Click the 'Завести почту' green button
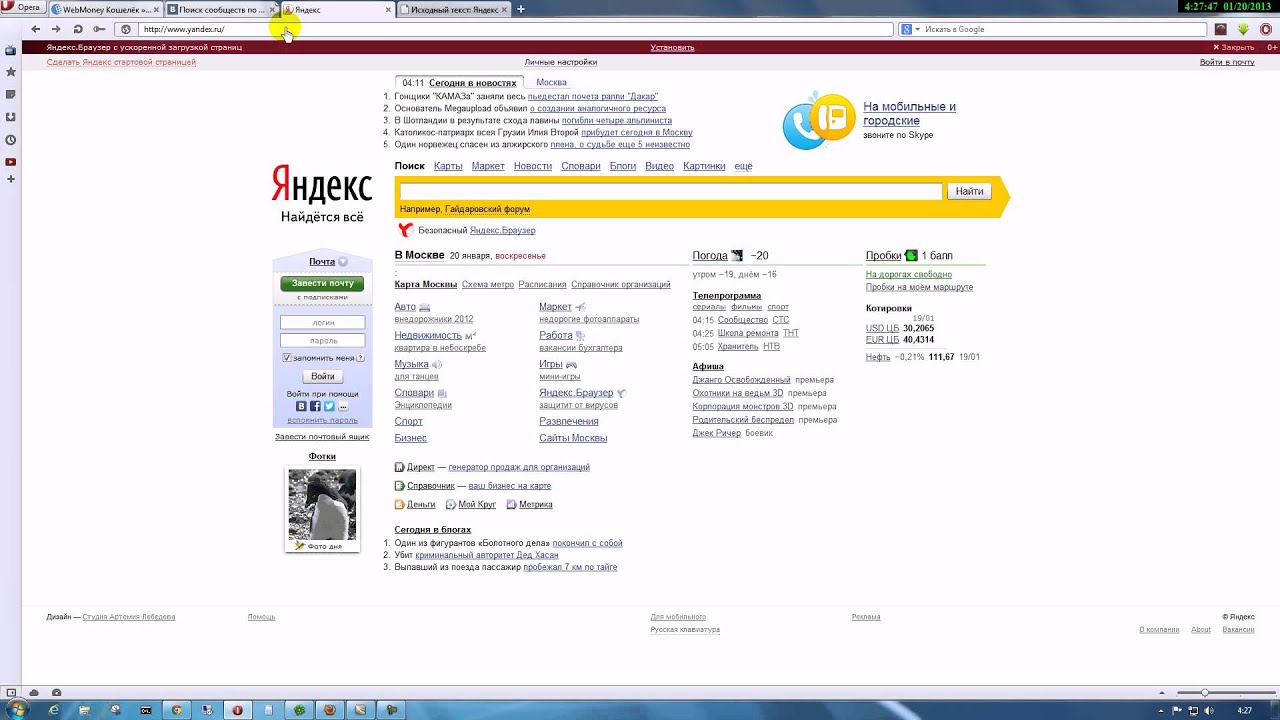The height and width of the screenshot is (720, 1280). point(322,283)
